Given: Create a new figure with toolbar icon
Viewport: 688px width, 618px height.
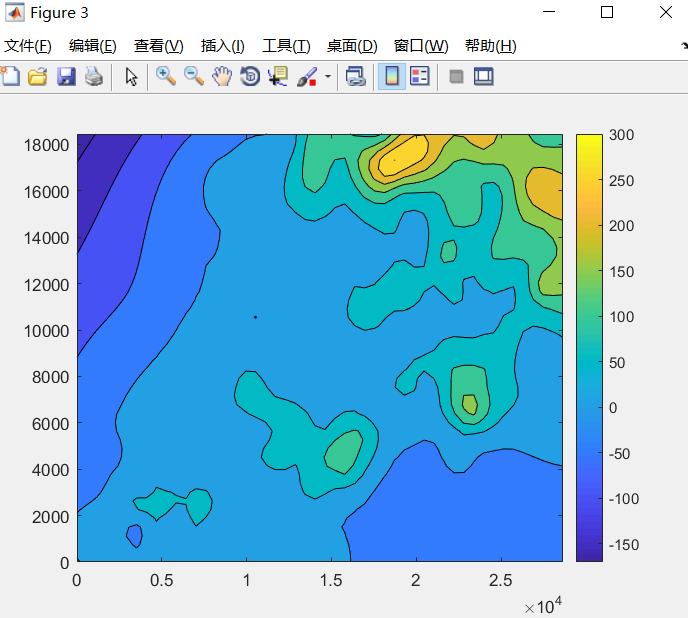Looking at the screenshot, I should pos(11,76).
